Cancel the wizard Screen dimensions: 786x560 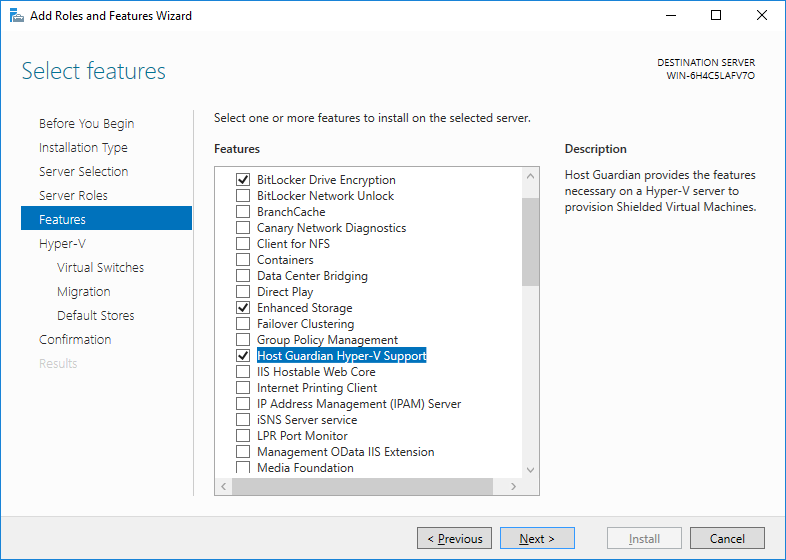click(x=727, y=538)
